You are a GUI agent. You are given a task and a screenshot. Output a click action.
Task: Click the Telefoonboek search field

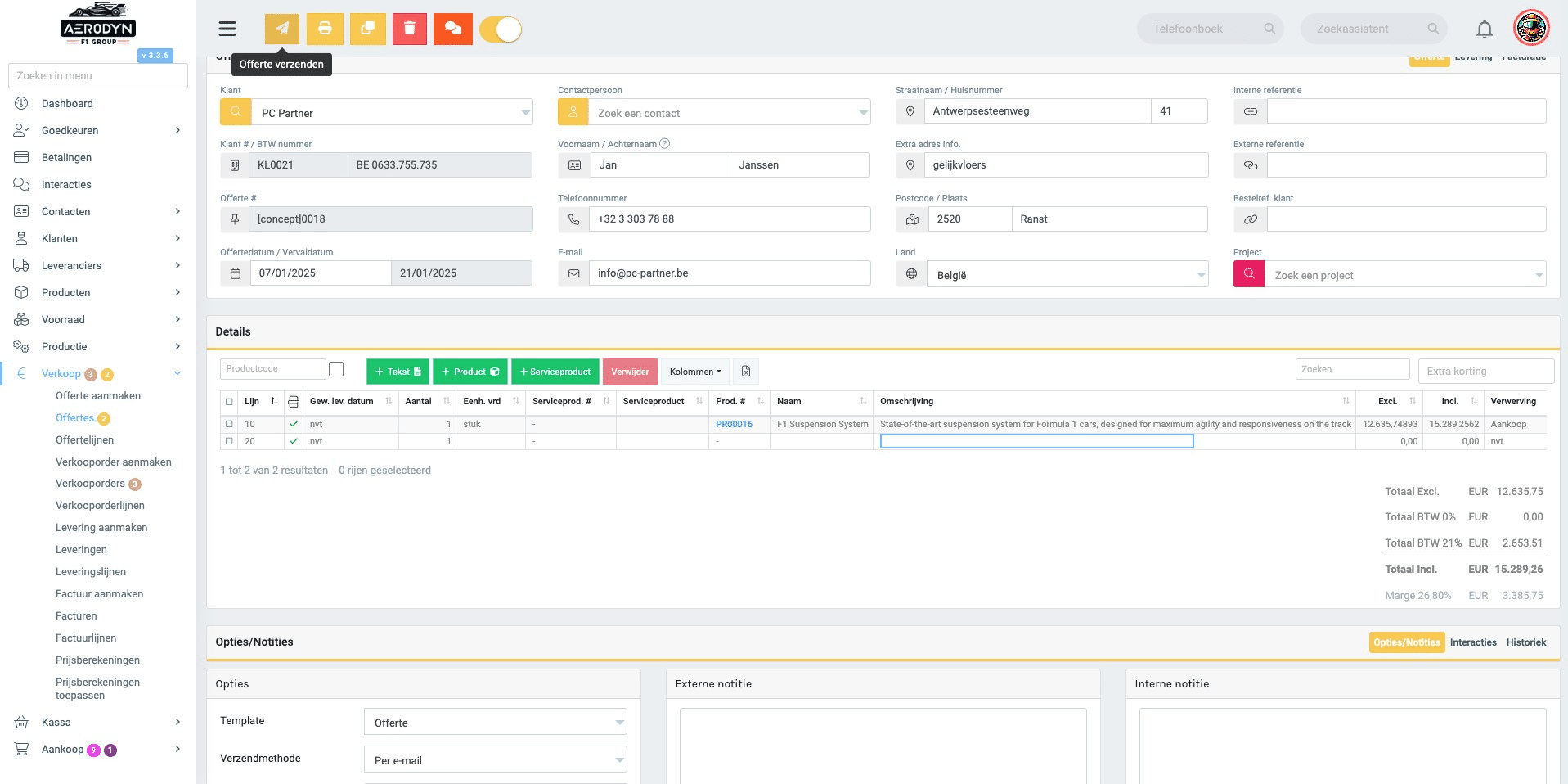point(1211,29)
